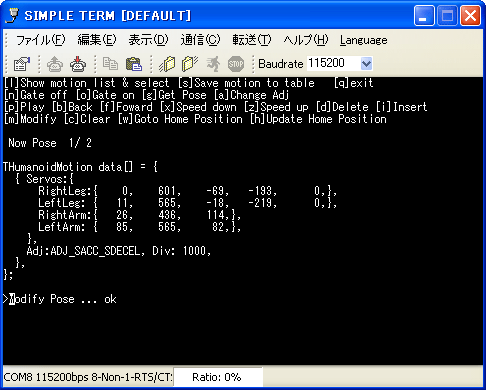Expand the Baudrate dropdown arrow

coord(366,63)
